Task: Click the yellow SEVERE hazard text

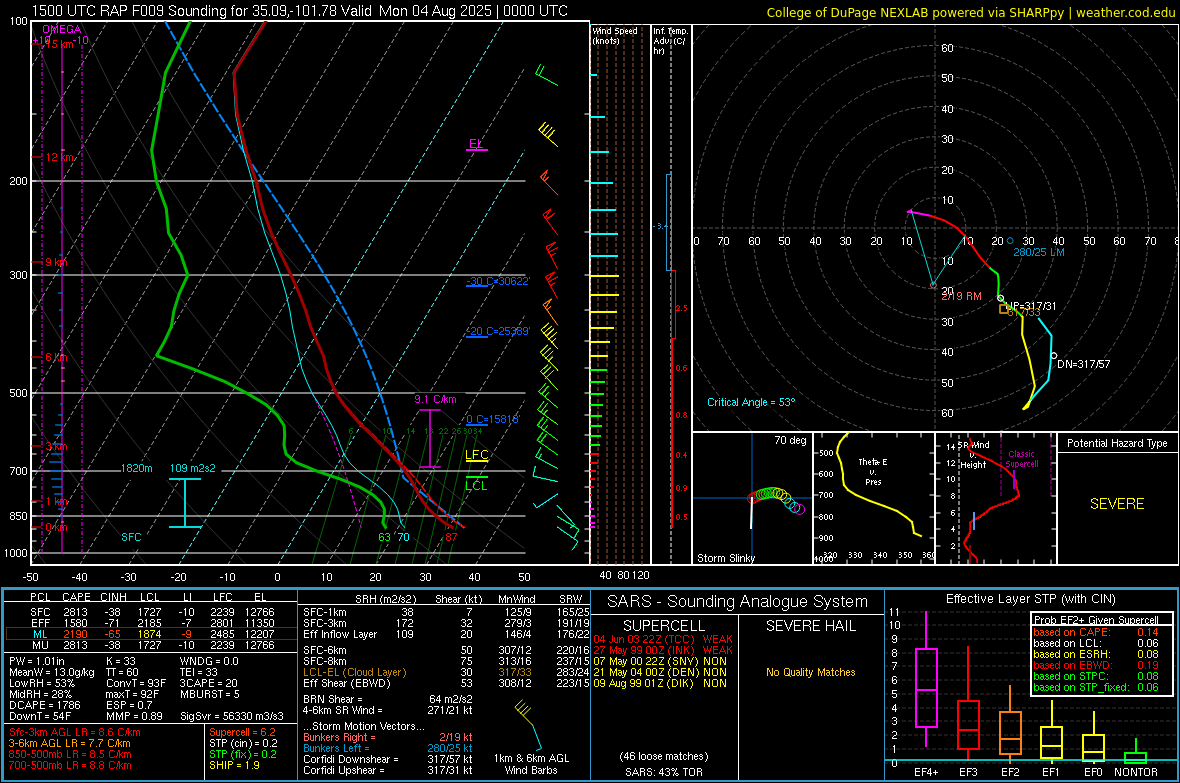Action: tap(1117, 504)
